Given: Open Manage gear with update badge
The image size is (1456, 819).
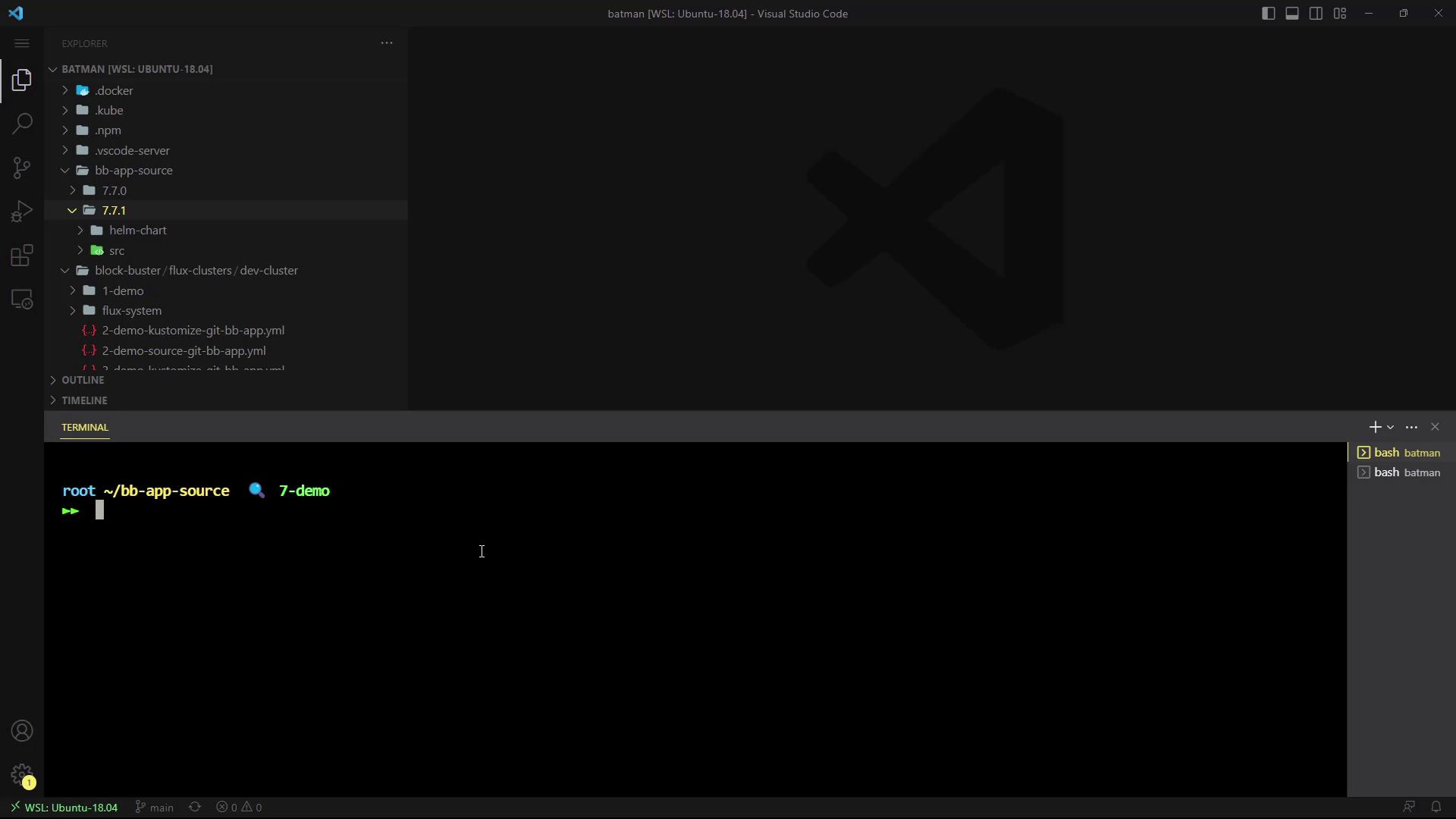Looking at the screenshot, I should coord(22,775).
